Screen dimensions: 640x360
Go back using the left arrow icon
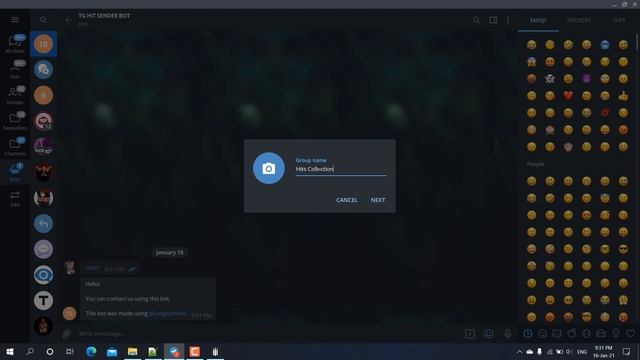click(68, 20)
